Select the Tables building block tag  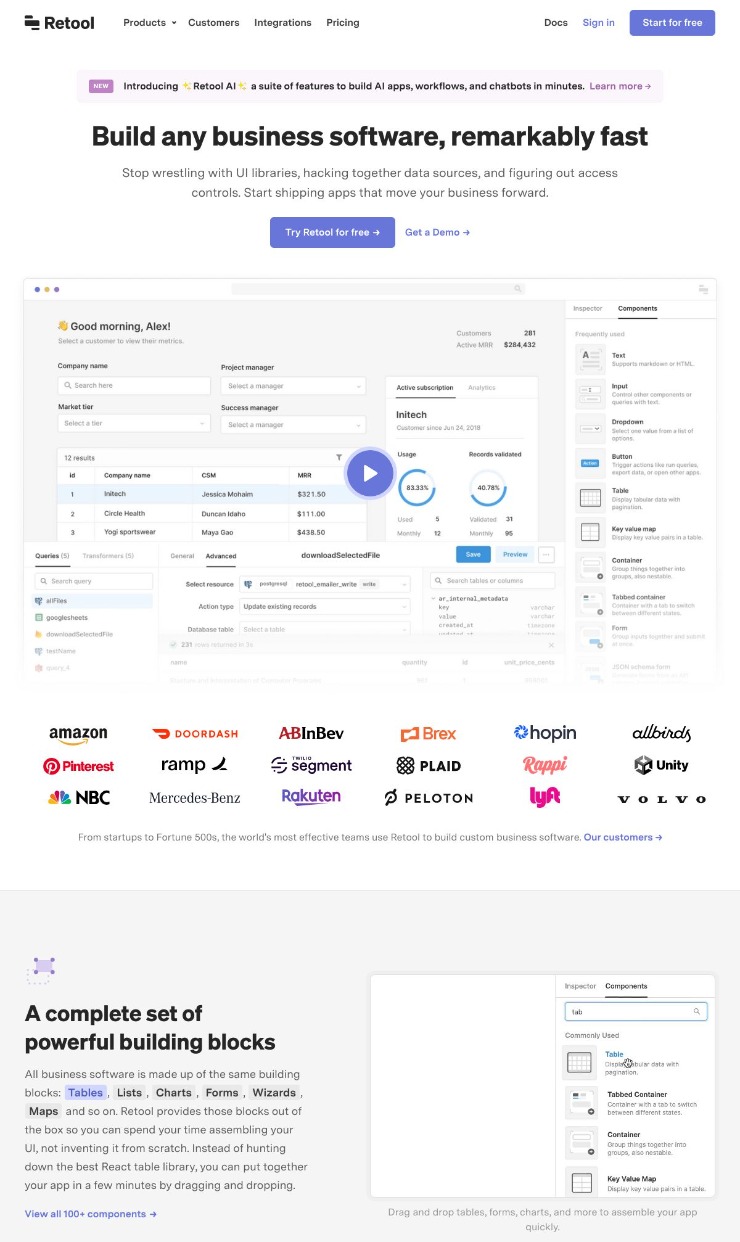point(85,1093)
